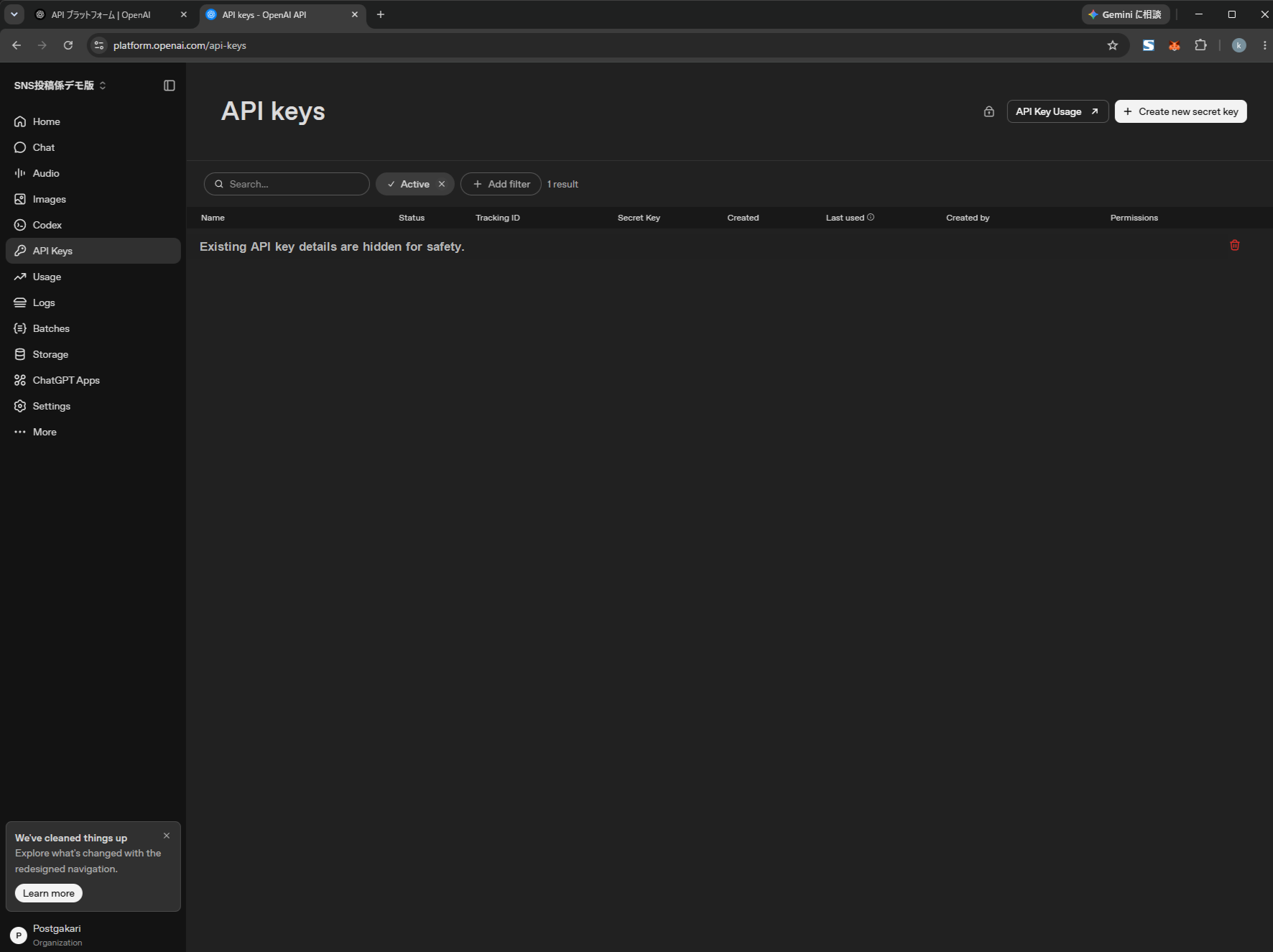
Task: Open the Chrome profile avatar
Action: (1239, 45)
